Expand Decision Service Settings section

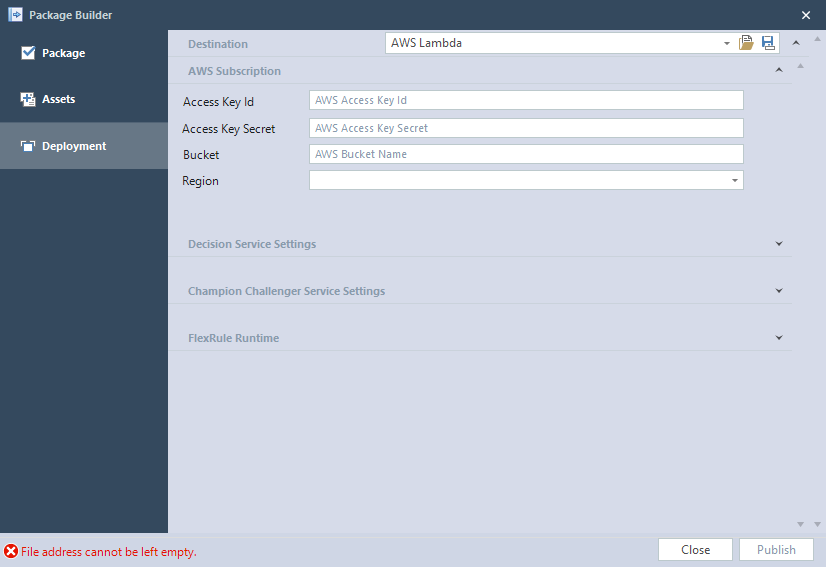(779, 243)
